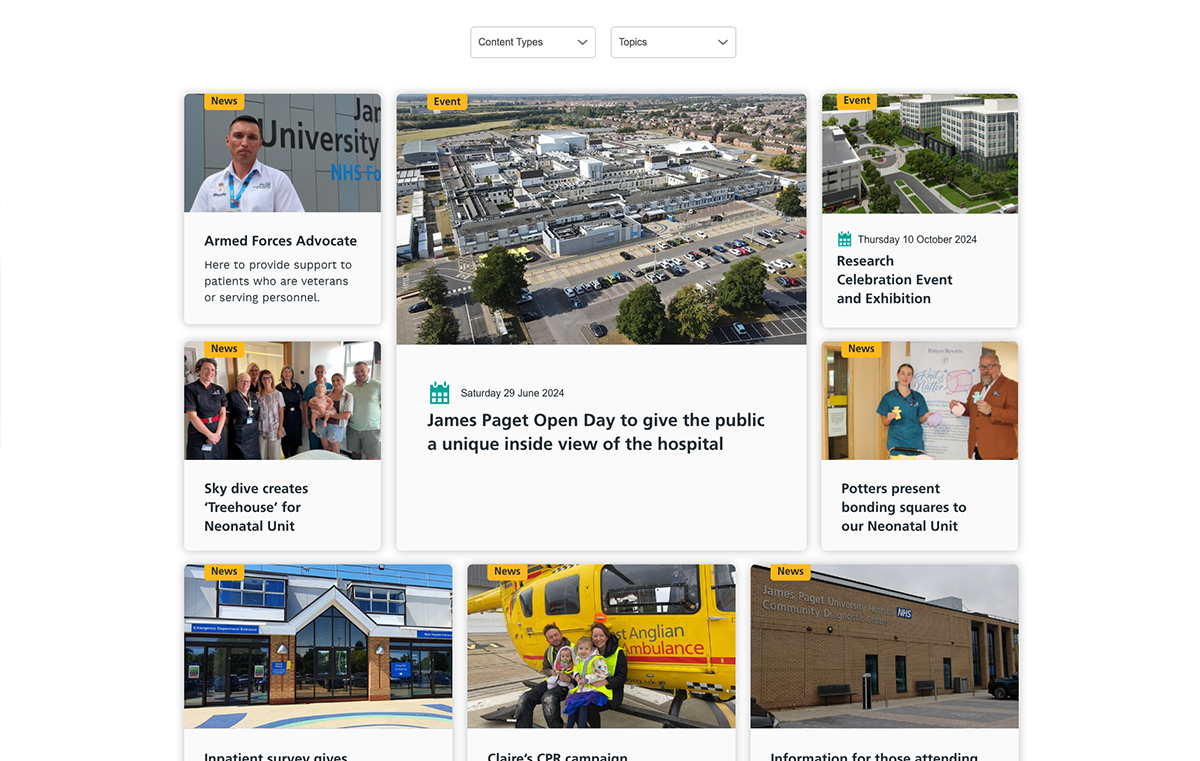The height and width of the screenshot is (761, 1200).
Task: Click the News tag on Armed Forces card
Action: tap(224, 101)
